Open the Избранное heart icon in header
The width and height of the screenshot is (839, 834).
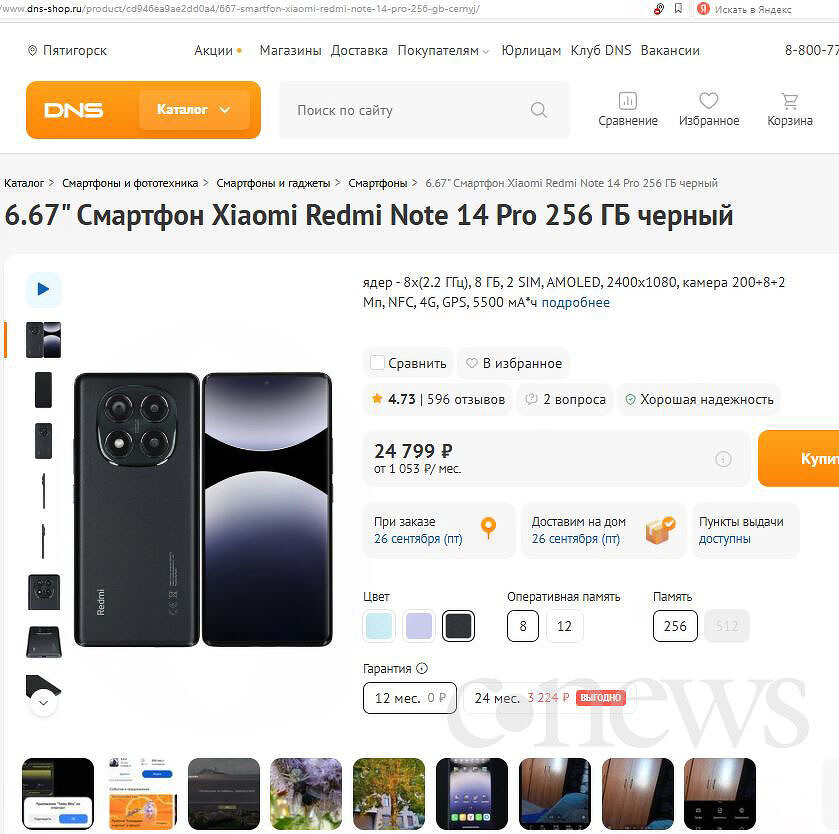709,101
